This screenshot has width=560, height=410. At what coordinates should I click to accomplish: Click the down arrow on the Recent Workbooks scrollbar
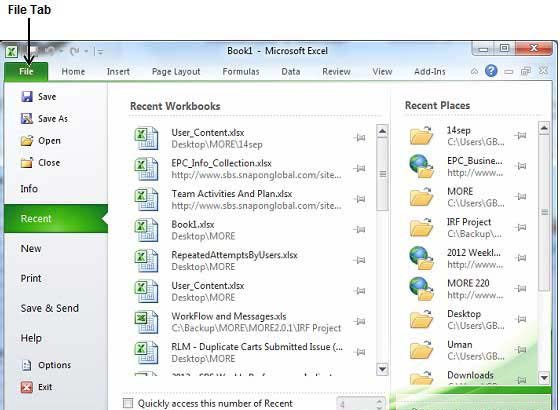(382, 369)
